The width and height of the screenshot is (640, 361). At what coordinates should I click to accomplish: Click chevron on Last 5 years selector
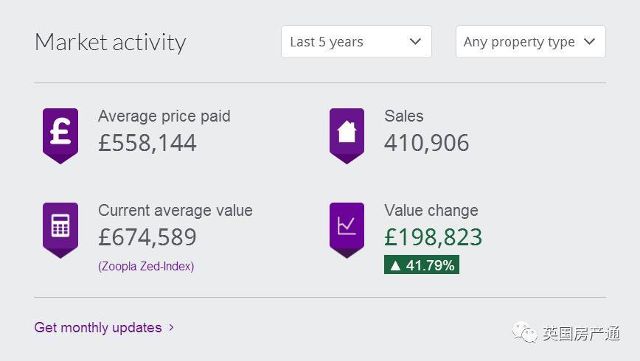(415, 42)
